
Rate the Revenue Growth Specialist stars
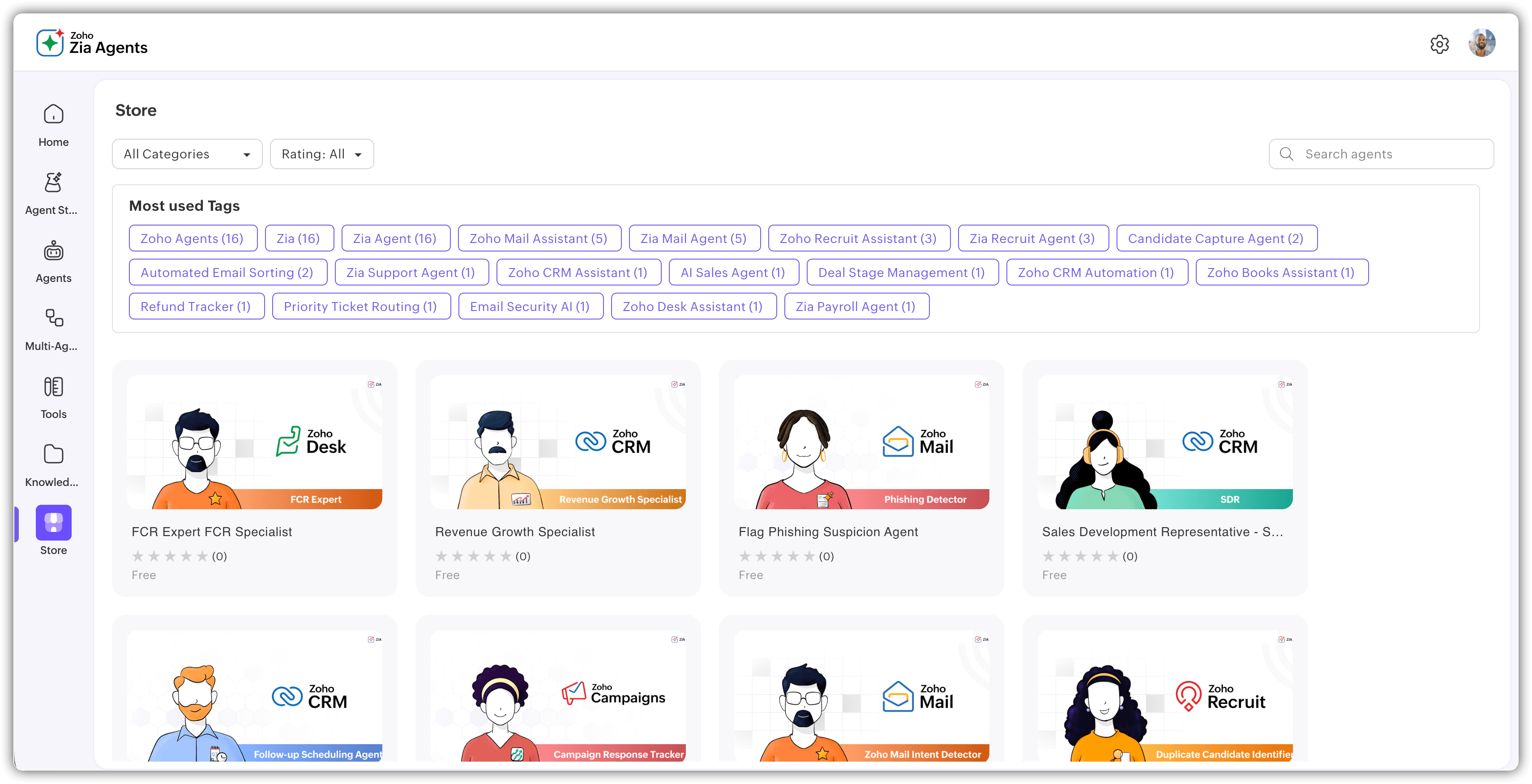[x=473, y=556]
